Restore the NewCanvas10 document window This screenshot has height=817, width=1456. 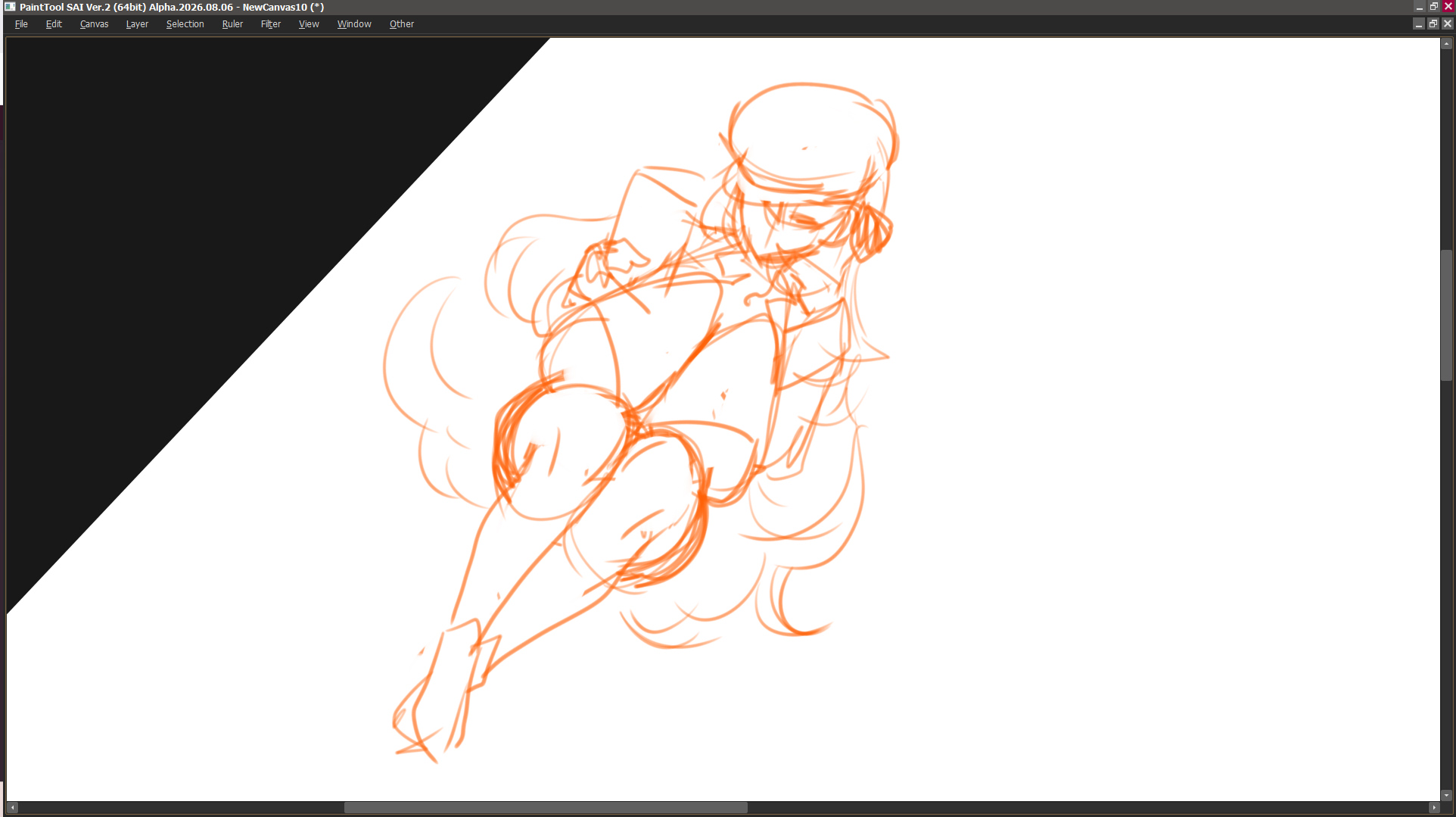point(1433,24)
